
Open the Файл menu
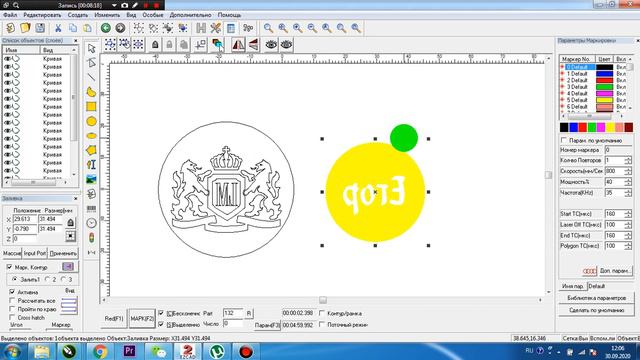[x=10, y=15]
